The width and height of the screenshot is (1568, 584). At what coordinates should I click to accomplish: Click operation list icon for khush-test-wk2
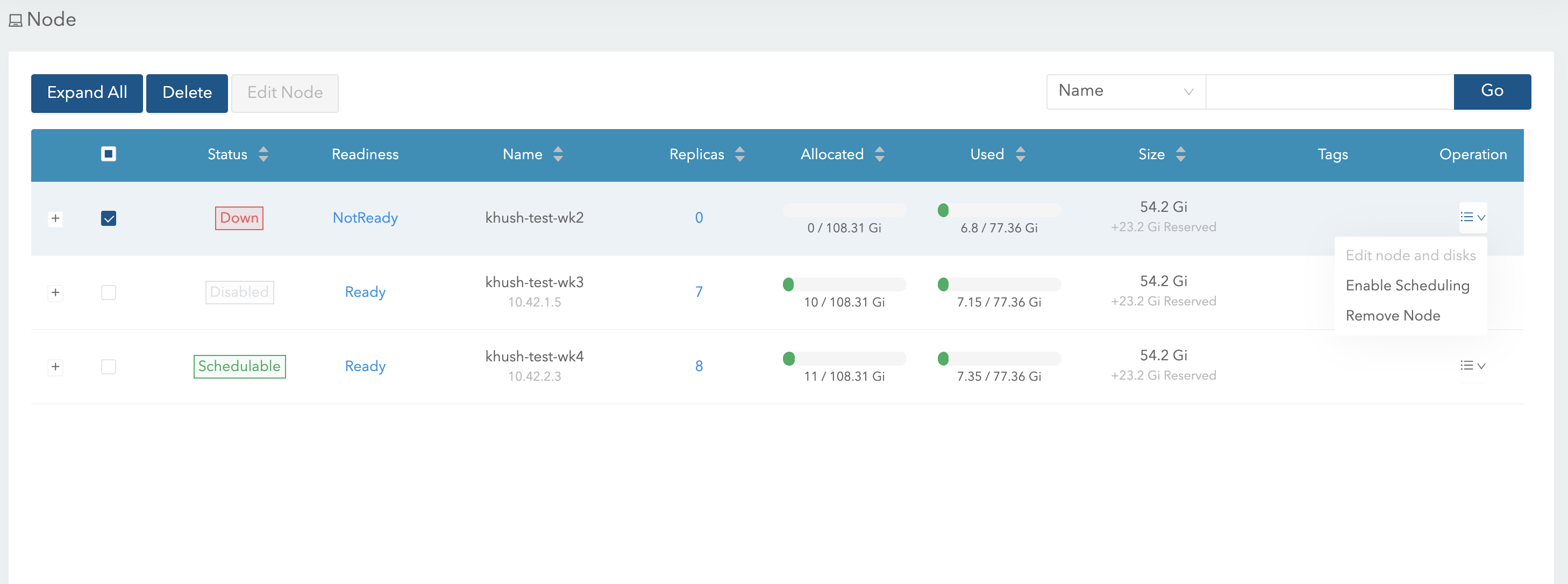tap(1472, 217)
